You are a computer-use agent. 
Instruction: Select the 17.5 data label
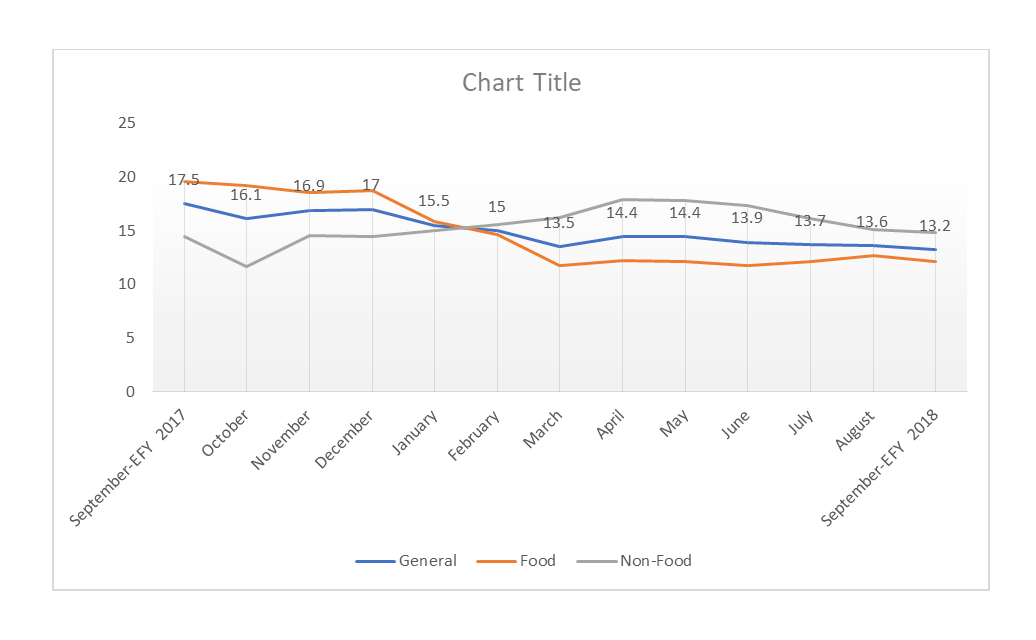click(x=183, y=181)
